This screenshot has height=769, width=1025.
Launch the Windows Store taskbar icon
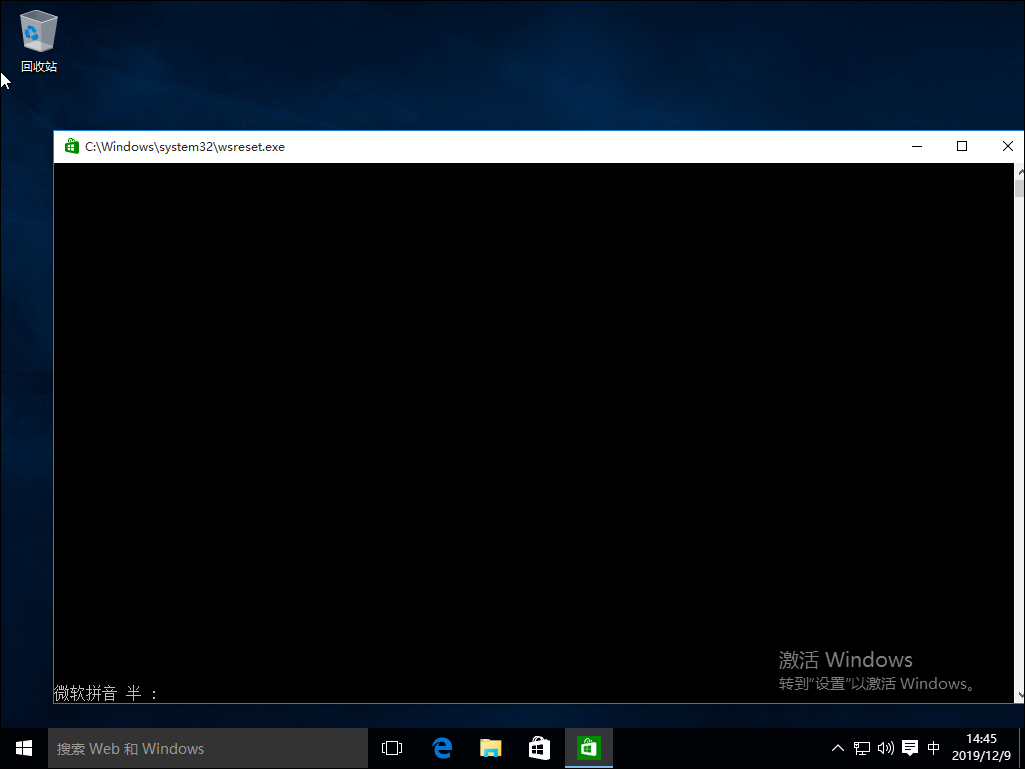coord(539,747)
